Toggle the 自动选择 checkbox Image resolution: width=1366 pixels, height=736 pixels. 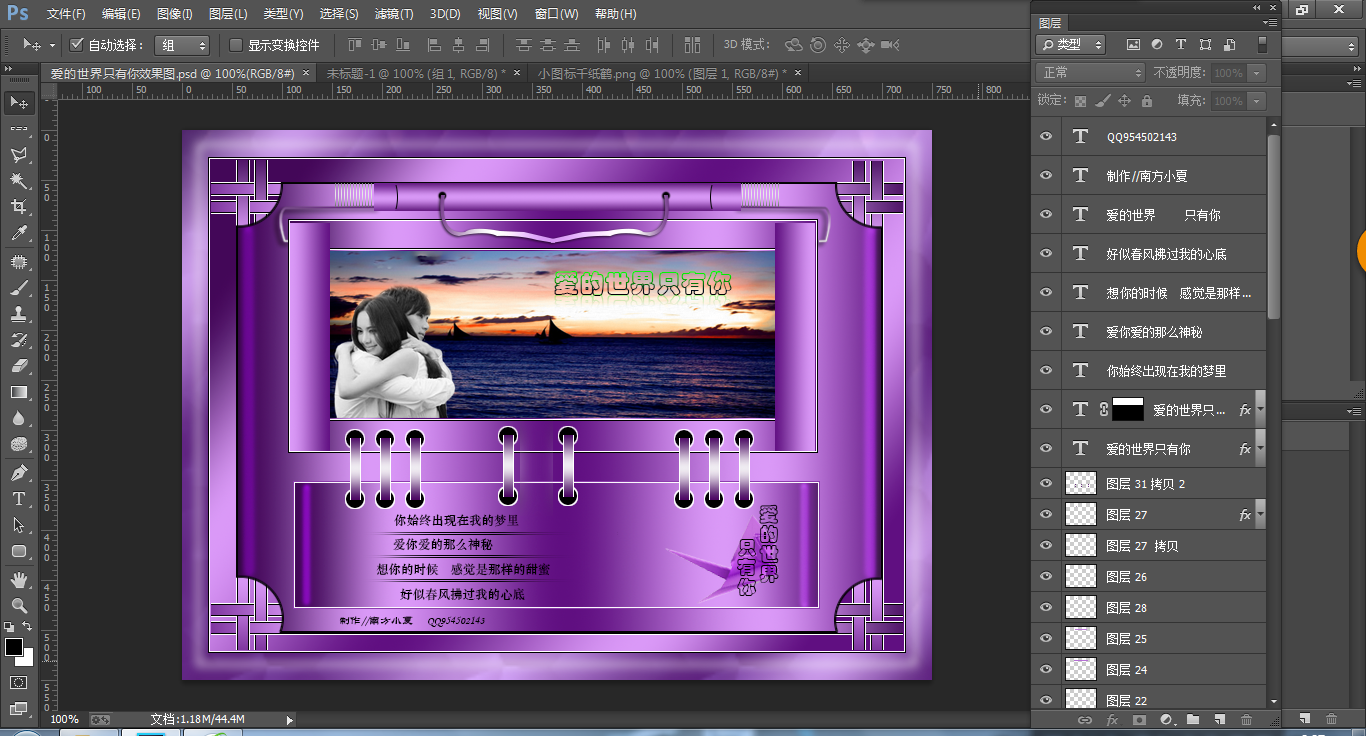click(x=77, y=45)
